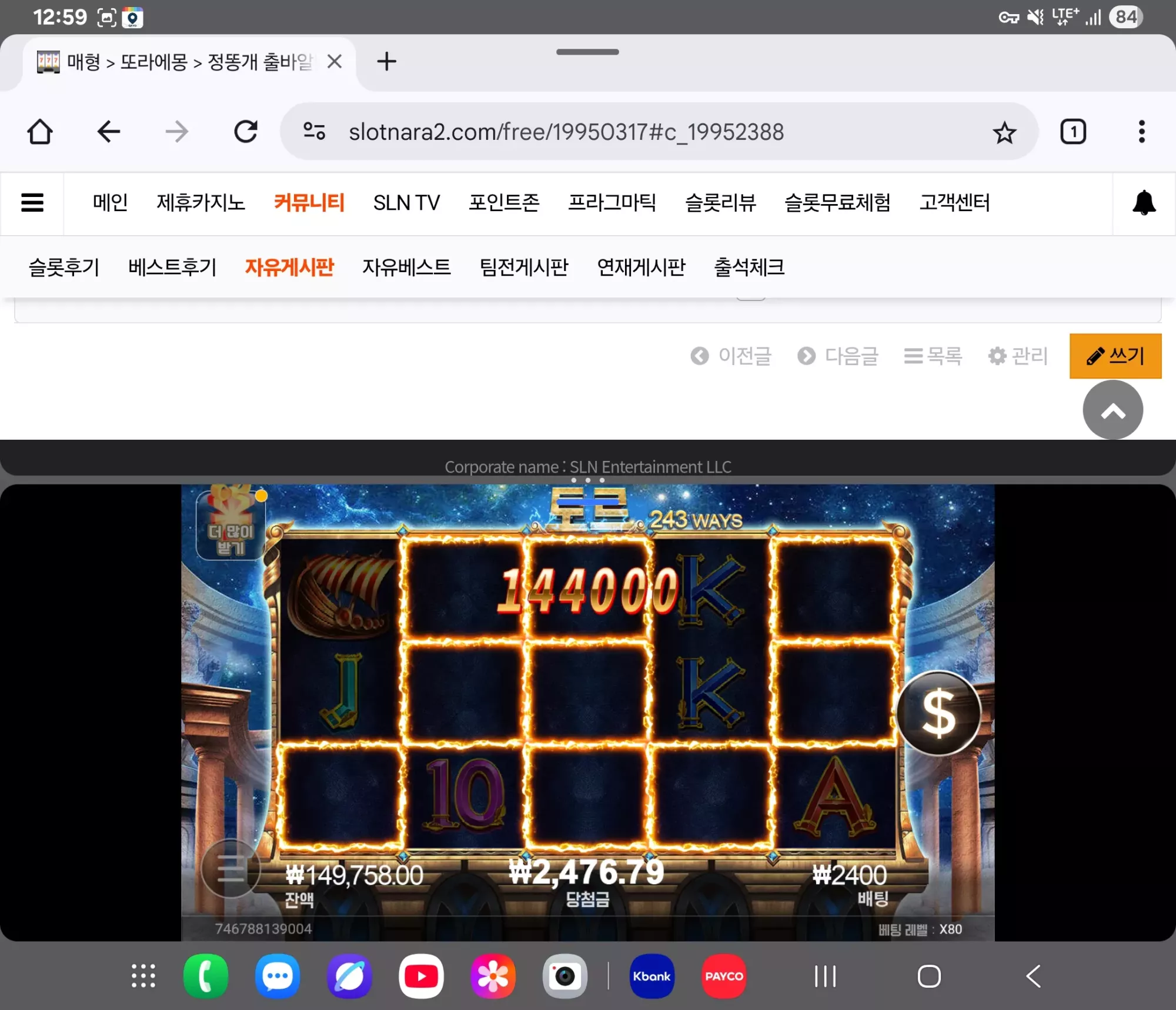The width and height of the screenshot is (1176, 1010).
Task: Tap the 더 많이 받기 bonus icon
Action: (230, 523)
